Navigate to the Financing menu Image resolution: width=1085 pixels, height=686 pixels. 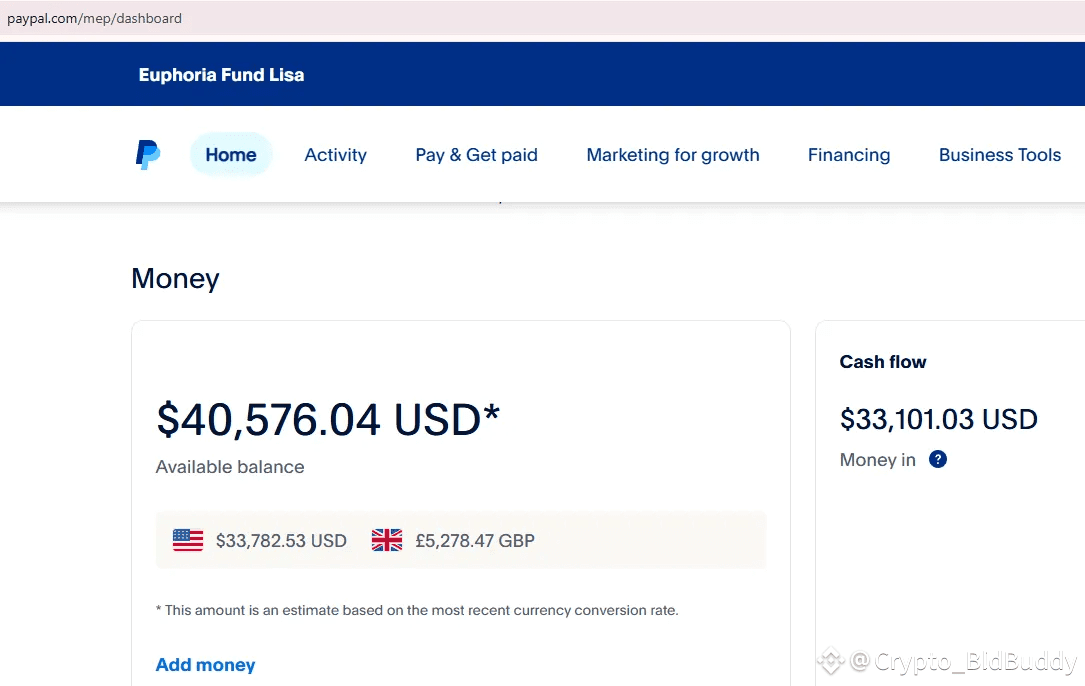pos(849,155)
